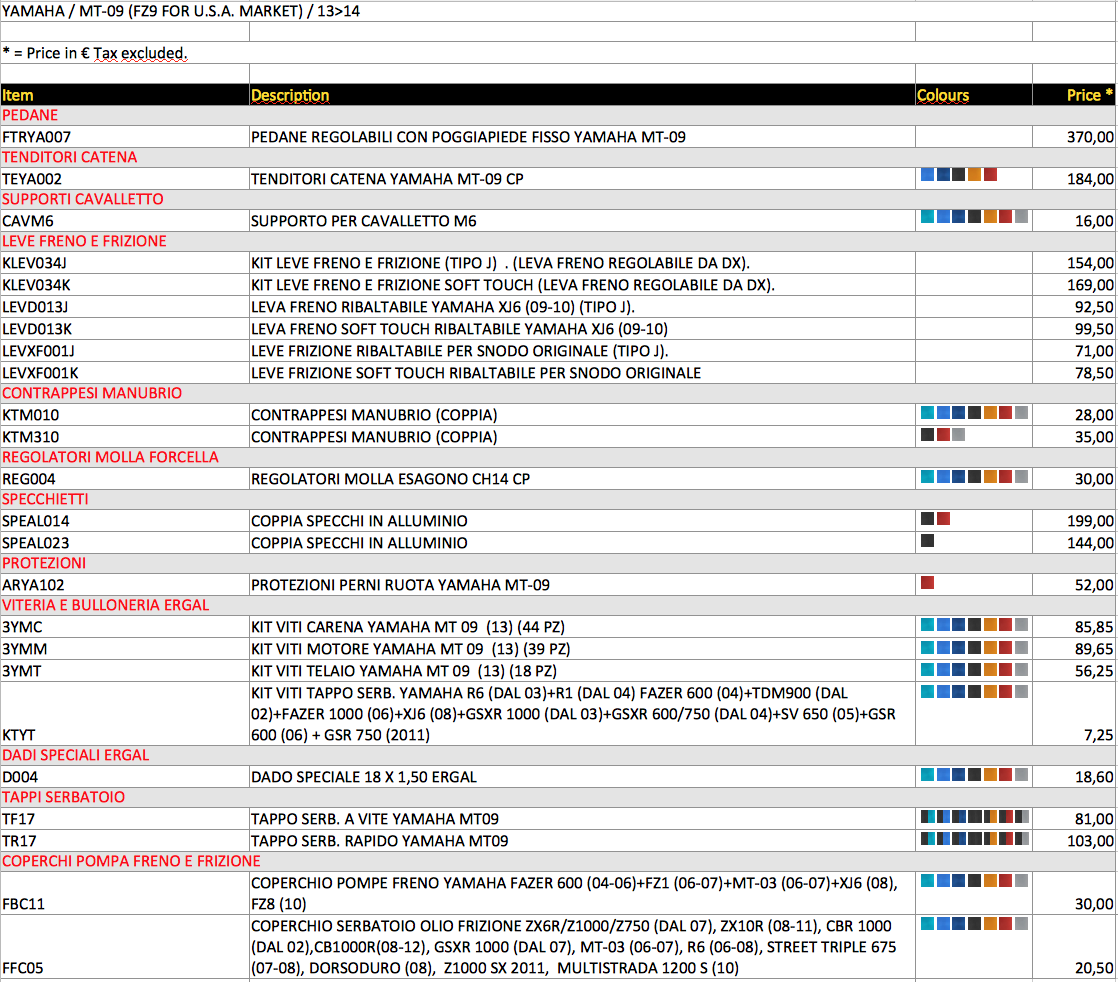Click the YAMAHA / MT-09 title line
This screenshot has height=982, width=1118.
181,11
